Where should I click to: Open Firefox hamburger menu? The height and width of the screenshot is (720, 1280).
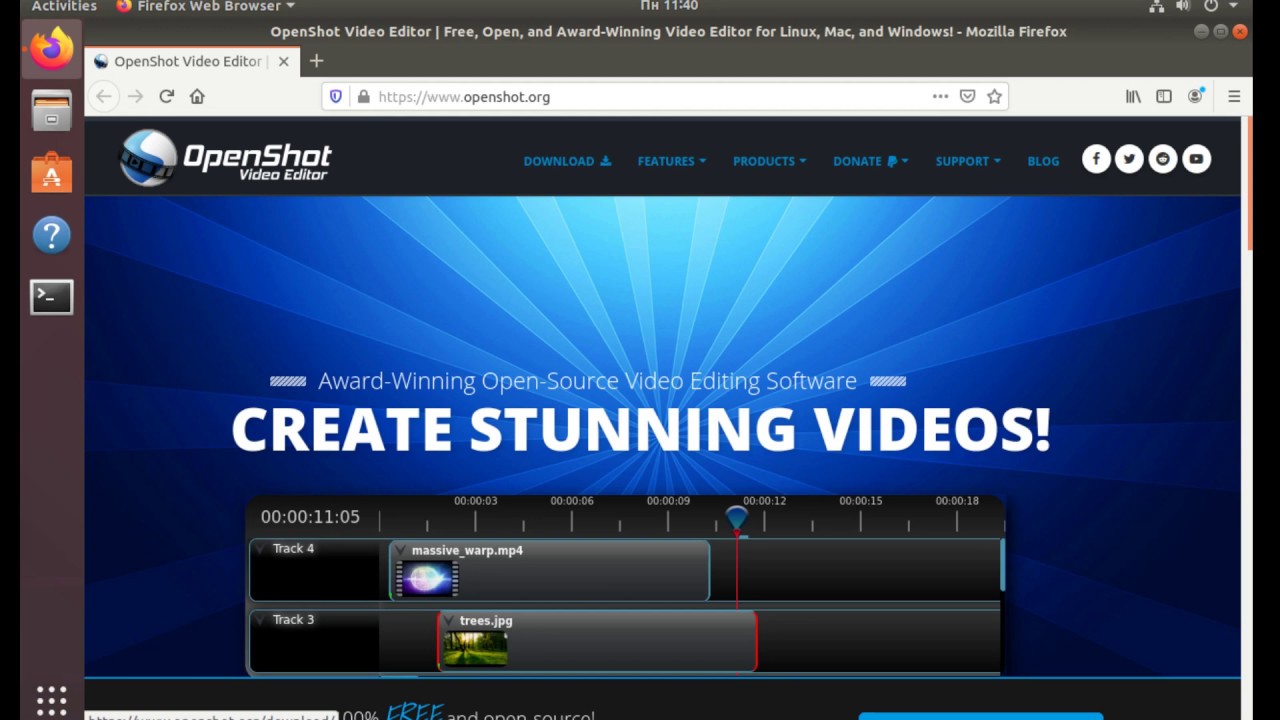click(1234, 96)
